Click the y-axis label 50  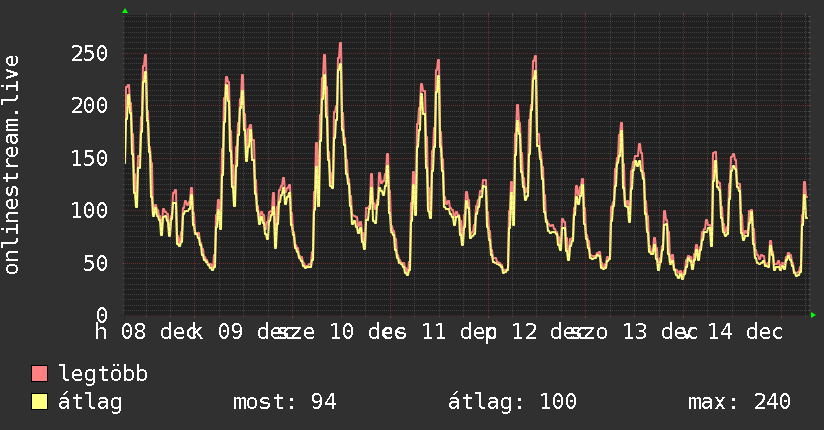point(96,263)
